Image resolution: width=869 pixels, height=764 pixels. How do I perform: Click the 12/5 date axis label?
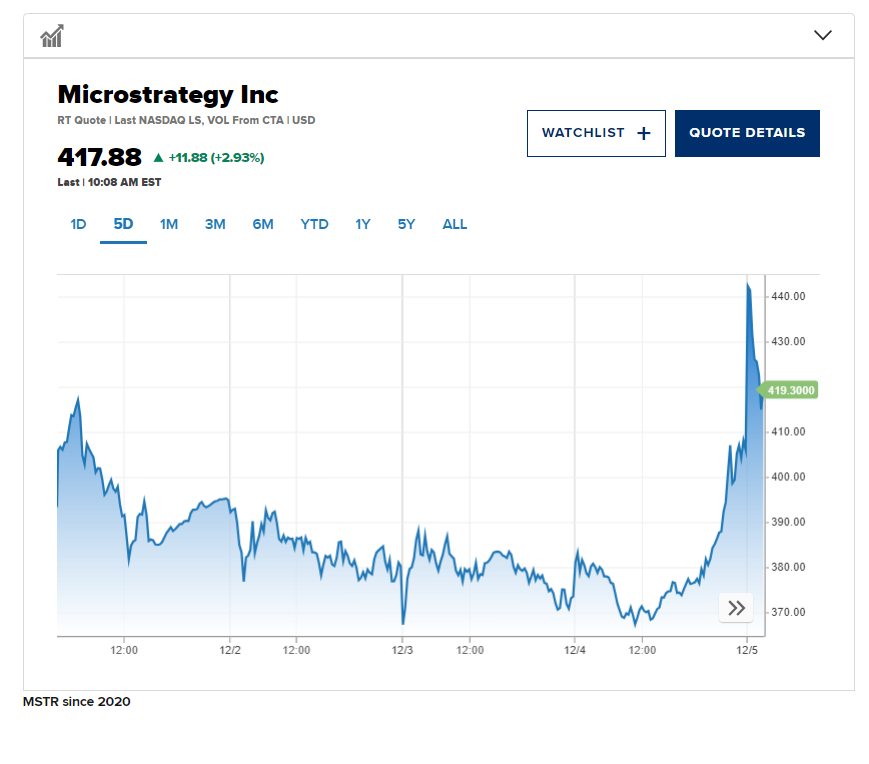pyautogui.click(x=747, y=650)
